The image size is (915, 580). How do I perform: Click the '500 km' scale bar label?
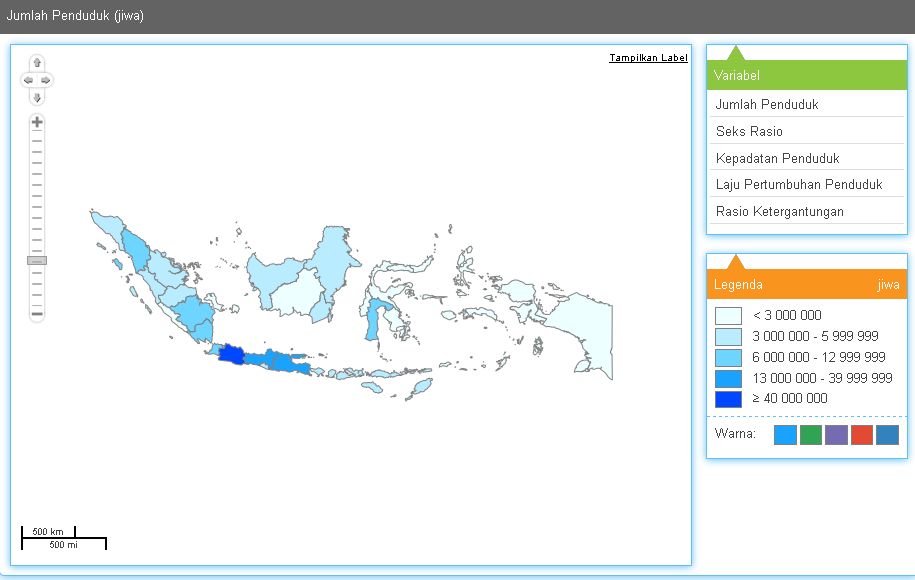[48, 532]
